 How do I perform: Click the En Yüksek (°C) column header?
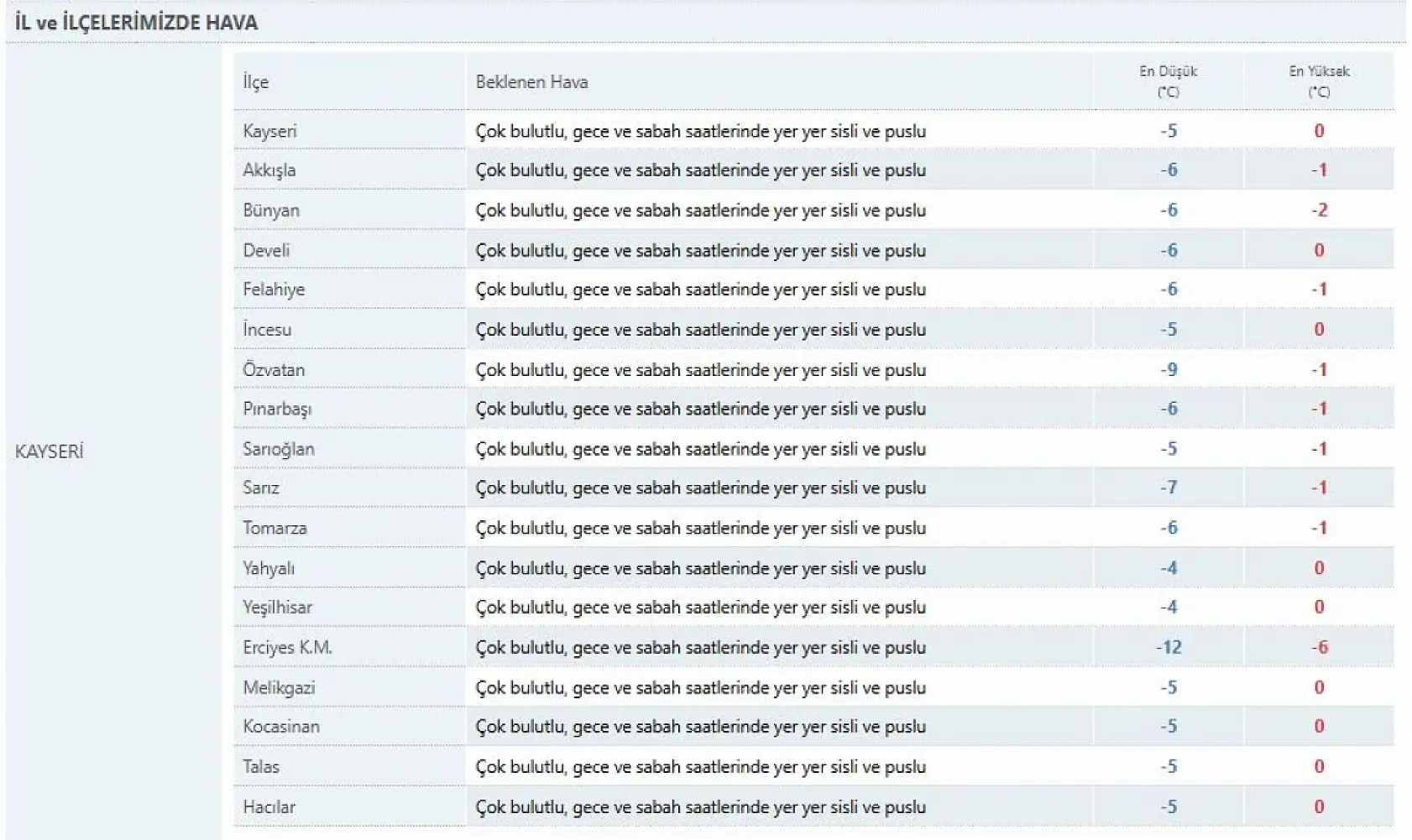(x=1319, y=81)
